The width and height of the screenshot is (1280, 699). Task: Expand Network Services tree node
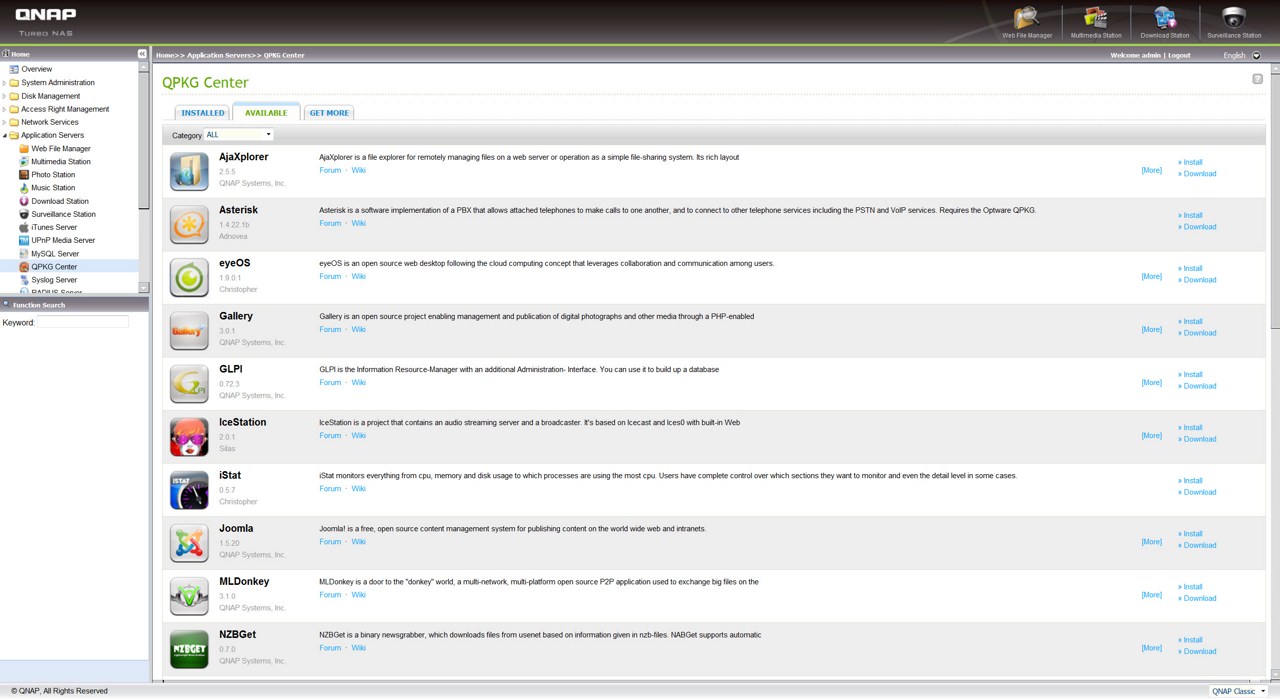[4, 122]
